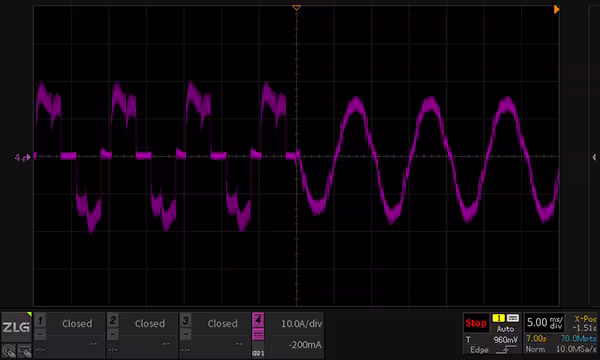Viewport: 600px width, 360px height.
Task: Open channel 2 Closed panel
Action: tap(150, 324)
